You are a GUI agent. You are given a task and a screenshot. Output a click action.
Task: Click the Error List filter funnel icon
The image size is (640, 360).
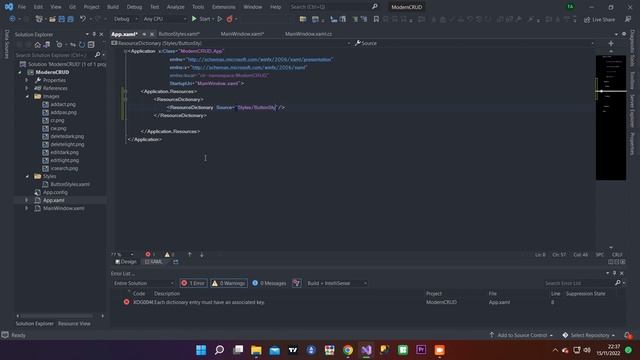[x=297, y=283]
